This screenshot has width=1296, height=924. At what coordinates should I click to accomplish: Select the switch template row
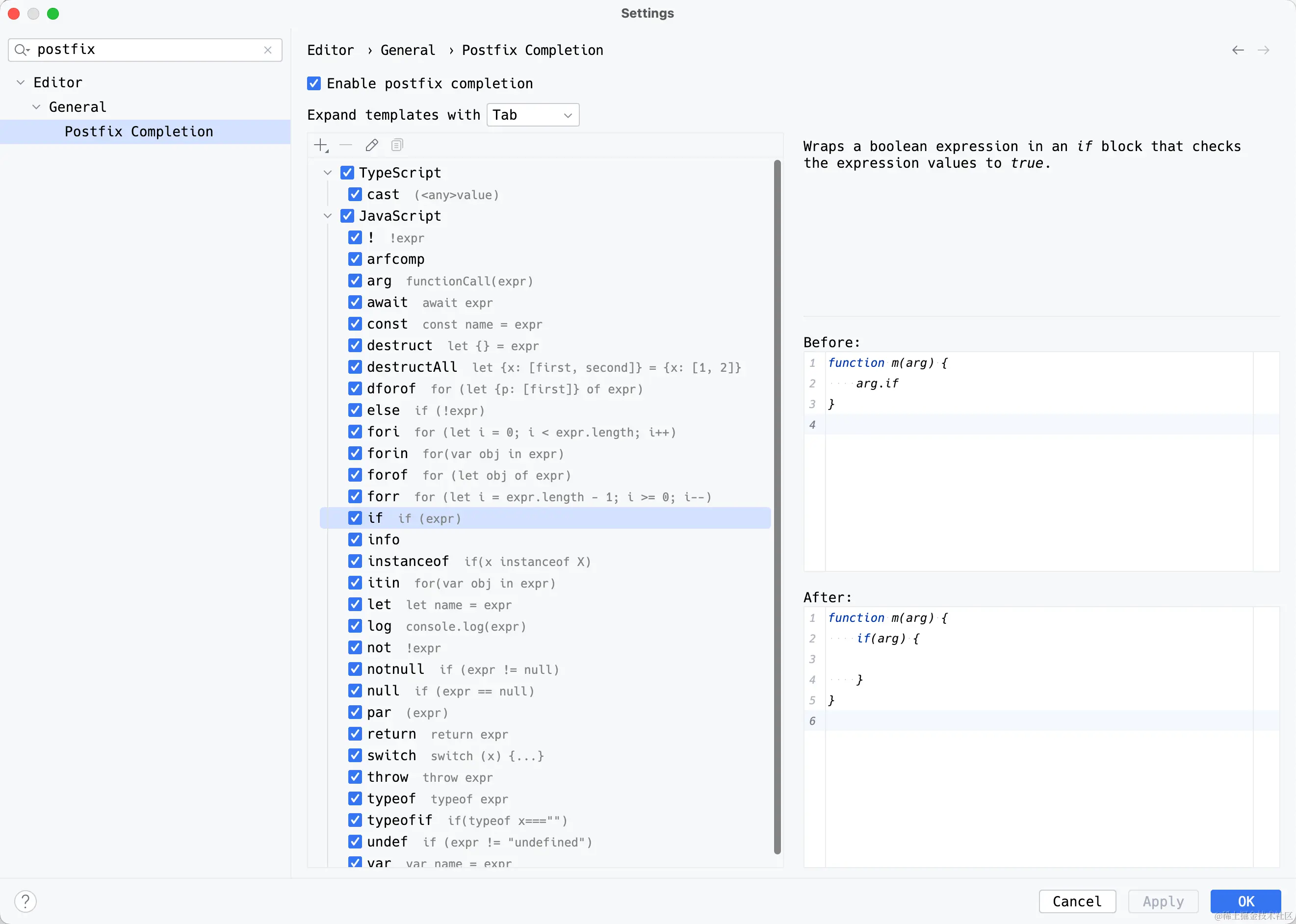tap(392, 756)
